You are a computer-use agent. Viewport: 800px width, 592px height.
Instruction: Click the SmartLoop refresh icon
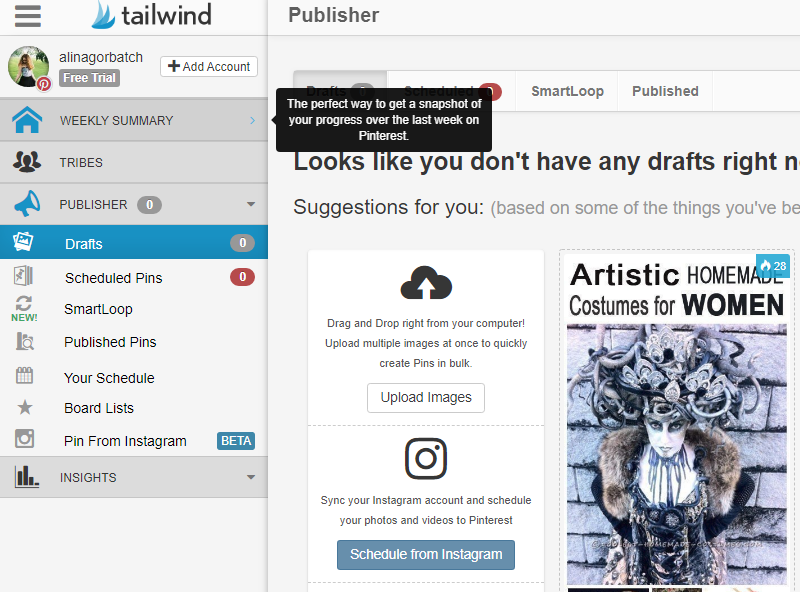click(23, 303)
